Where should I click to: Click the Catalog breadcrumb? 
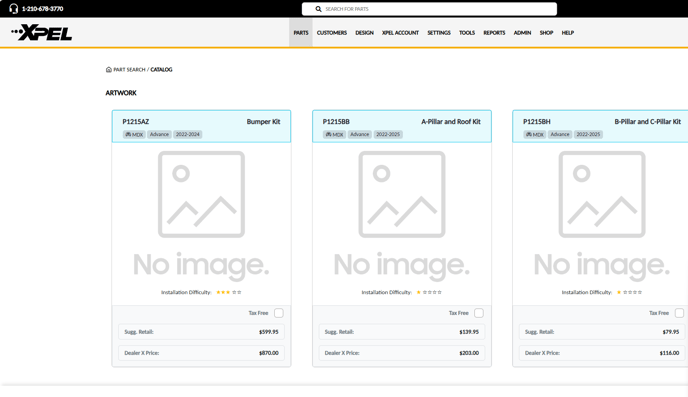click(x=161, y=69)
